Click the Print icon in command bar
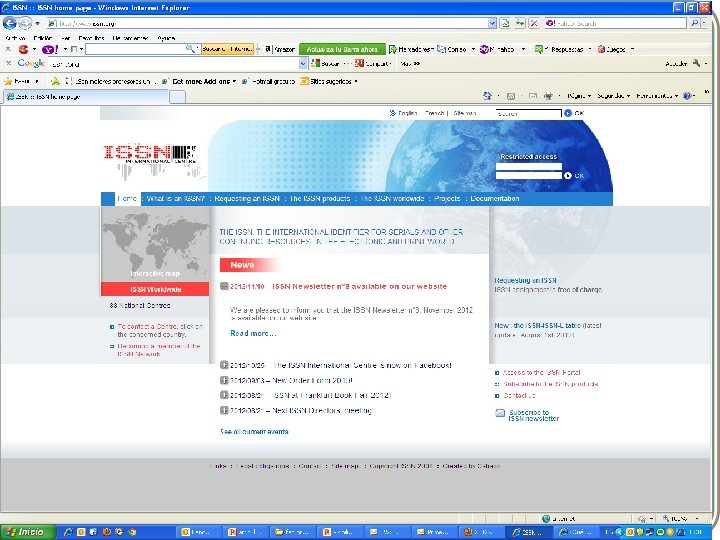The height and width of the screenshot is (540, 720). (548, 96)
